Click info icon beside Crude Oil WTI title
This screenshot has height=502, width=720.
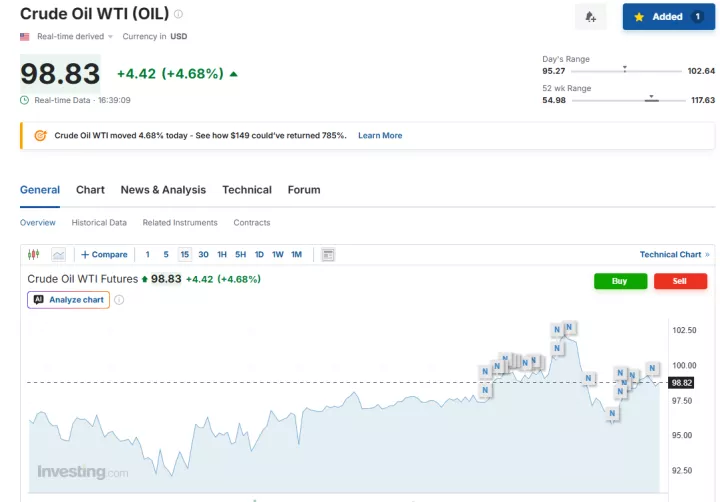point(178,14)
